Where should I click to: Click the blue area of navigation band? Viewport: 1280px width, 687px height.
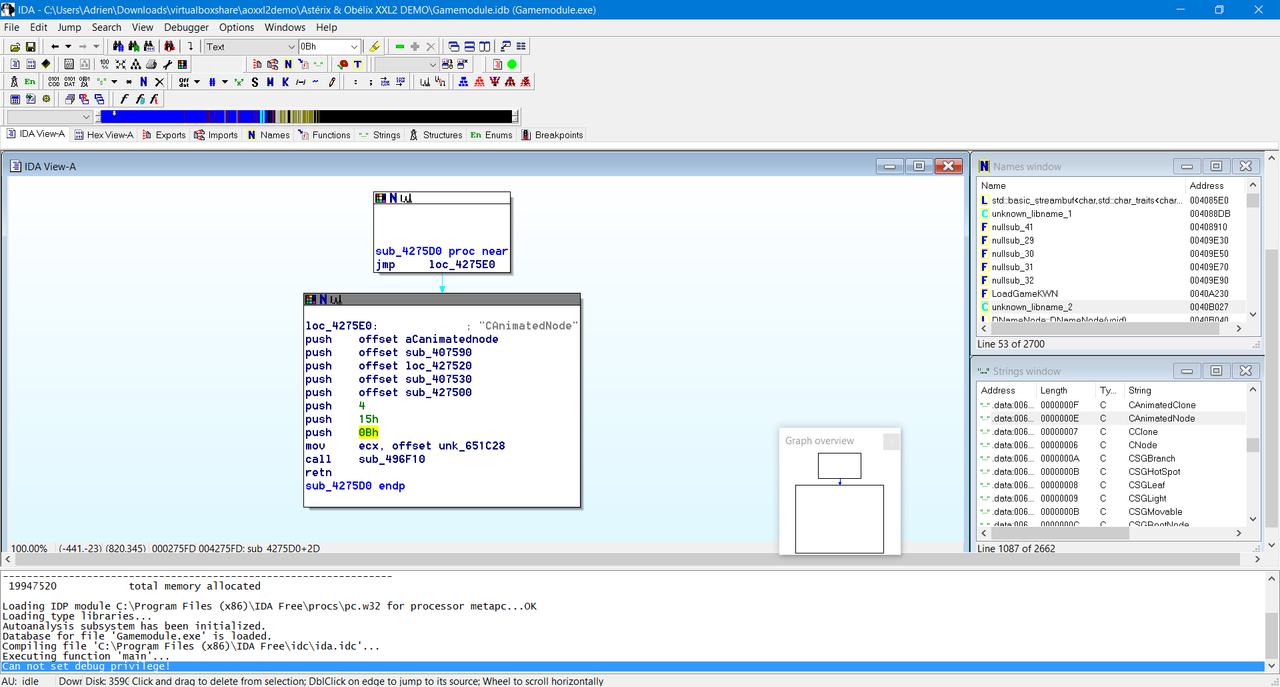click(x=180, y=117)
